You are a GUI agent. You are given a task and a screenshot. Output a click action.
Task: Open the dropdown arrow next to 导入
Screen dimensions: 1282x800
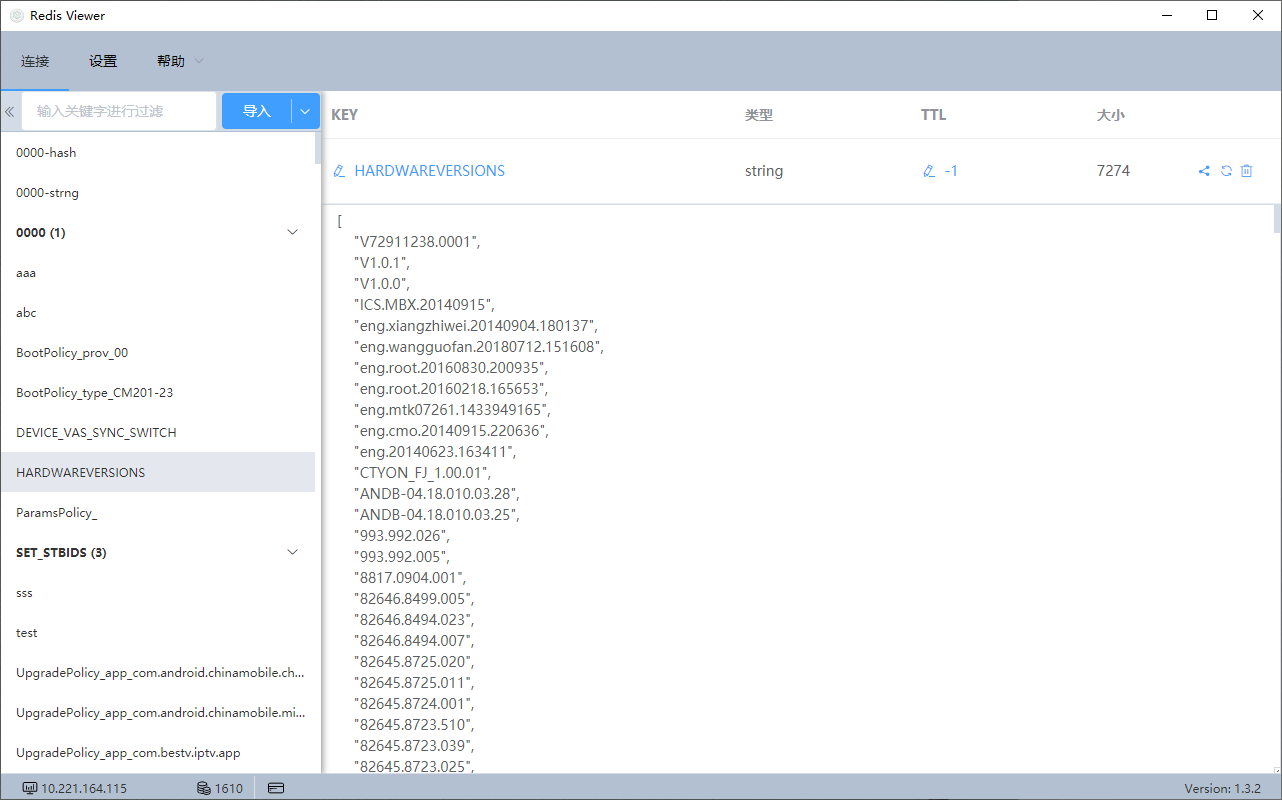click(306, 111)
